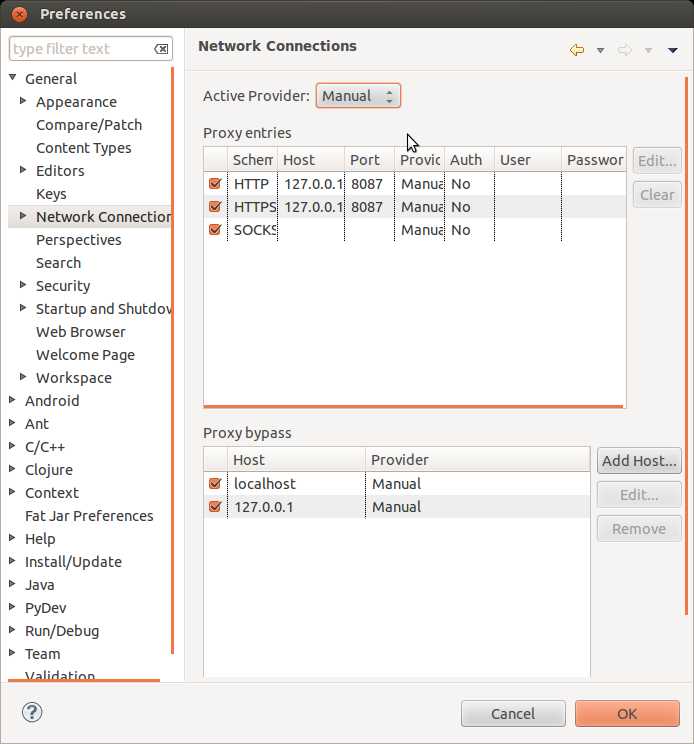This screenshot has height=744, width=694.
Task: Select the localhost bypass host row
Action: (397, 484)
